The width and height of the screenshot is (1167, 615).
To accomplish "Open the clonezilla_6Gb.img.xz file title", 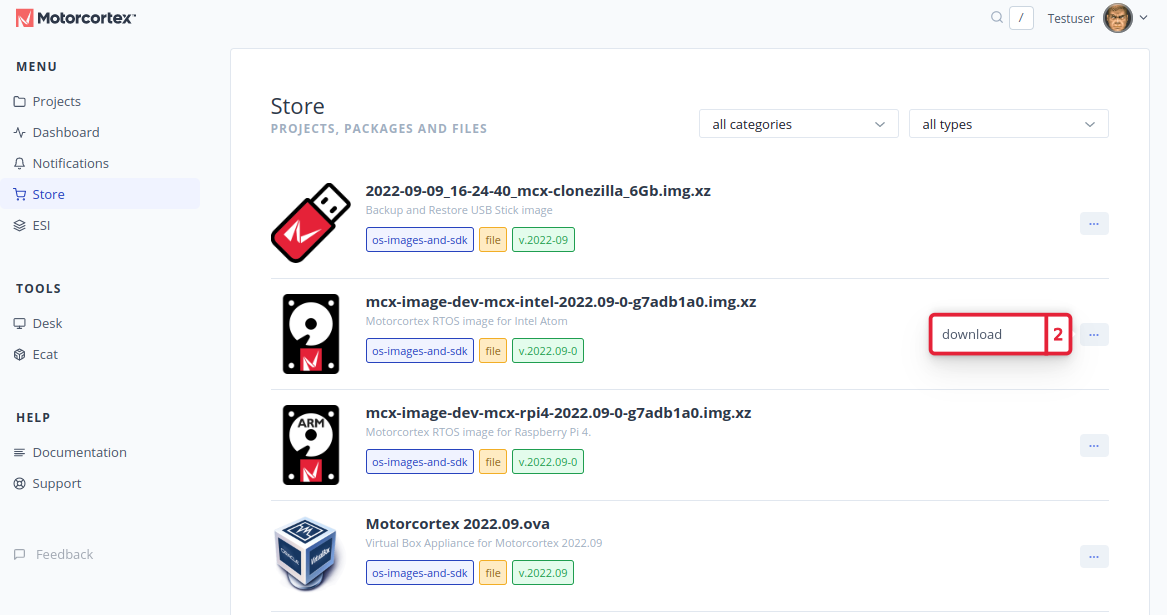I will (537, 191).
